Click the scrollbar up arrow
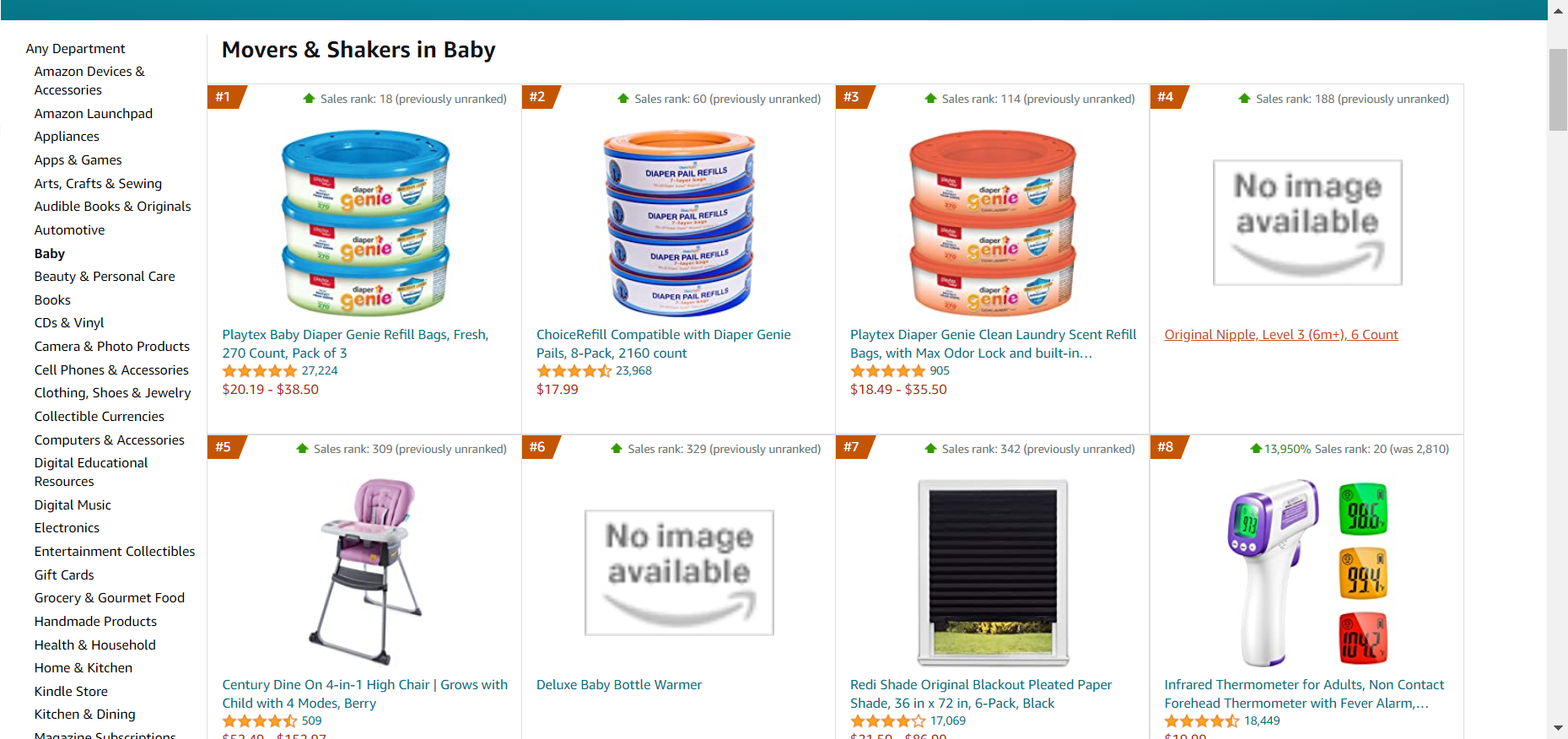Image resolution: width=1568 pixels, height=739 pixels. tap(1558, 11)
